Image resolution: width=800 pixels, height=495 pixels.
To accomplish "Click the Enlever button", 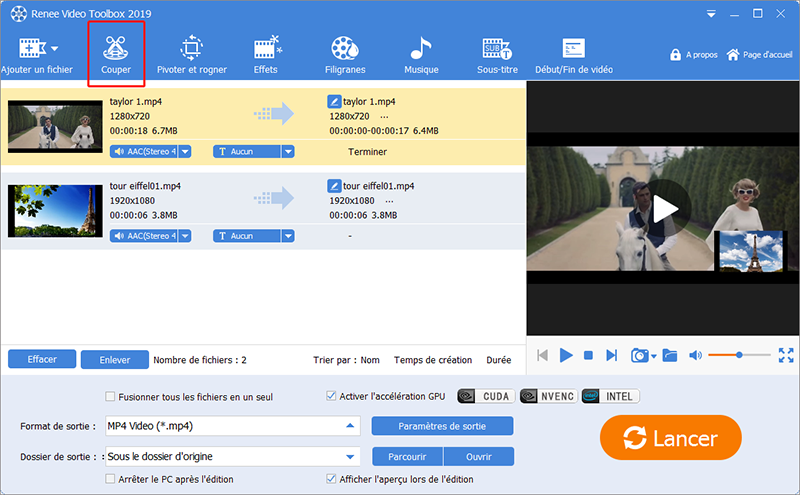I will (115, 360).
